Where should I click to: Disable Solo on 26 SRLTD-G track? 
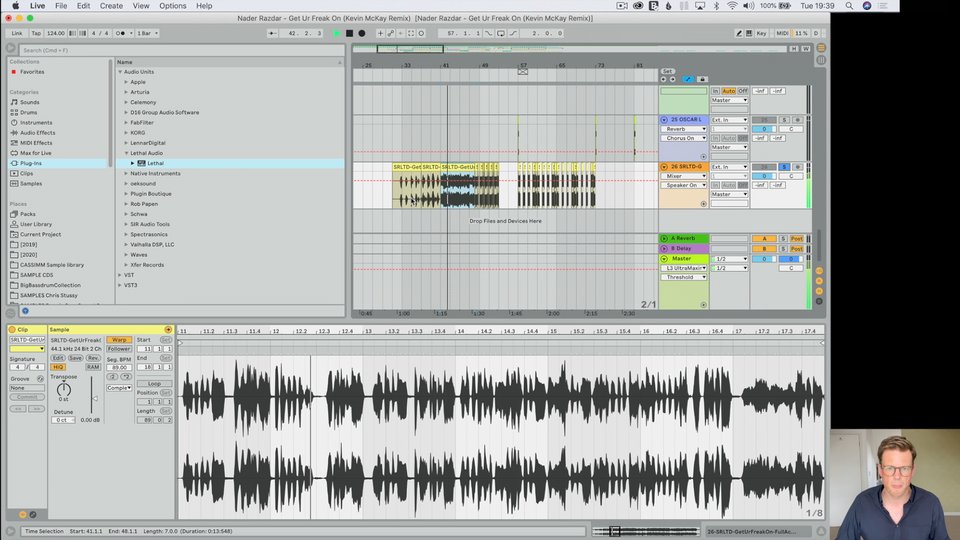(784, 167)
